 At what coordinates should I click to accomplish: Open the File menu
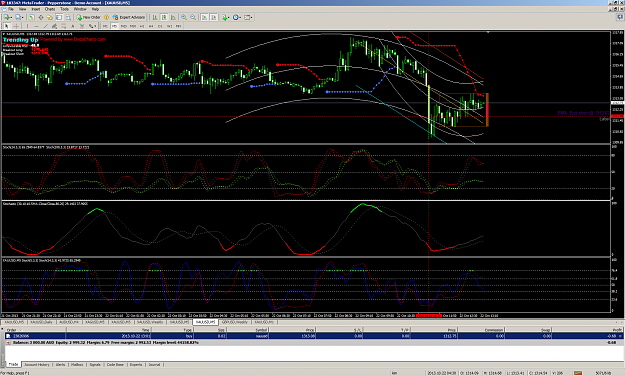coord(11,9)
